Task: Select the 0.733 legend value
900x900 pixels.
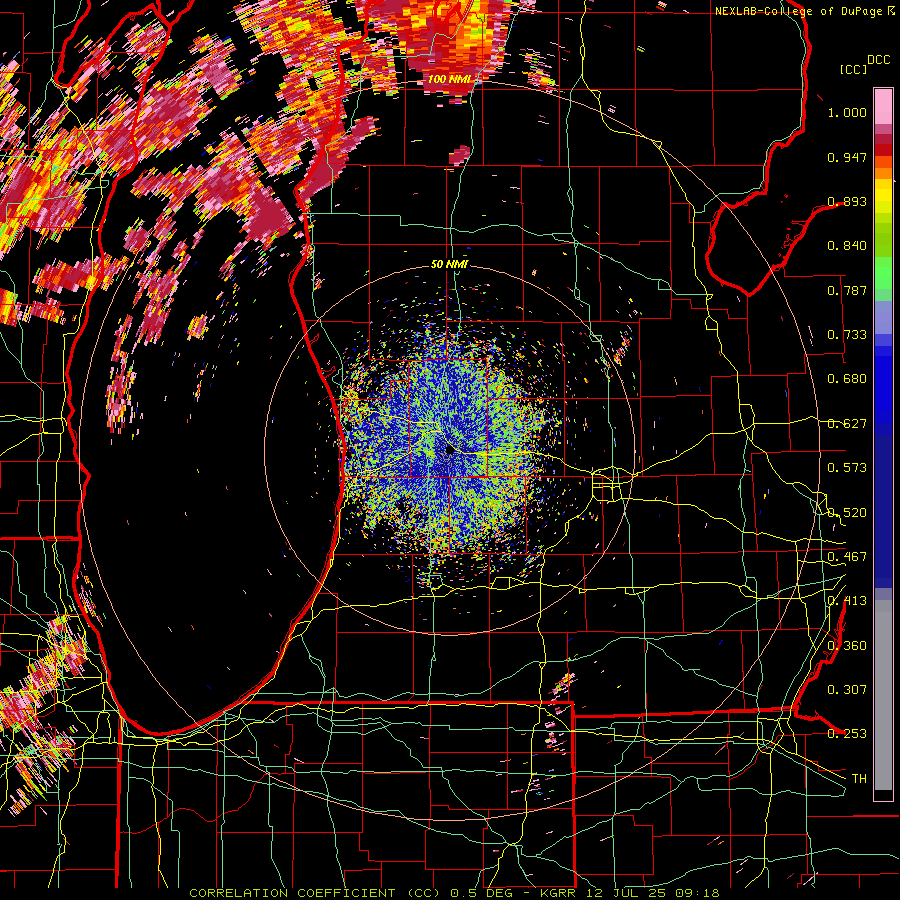Action: [x=847, y=335]
